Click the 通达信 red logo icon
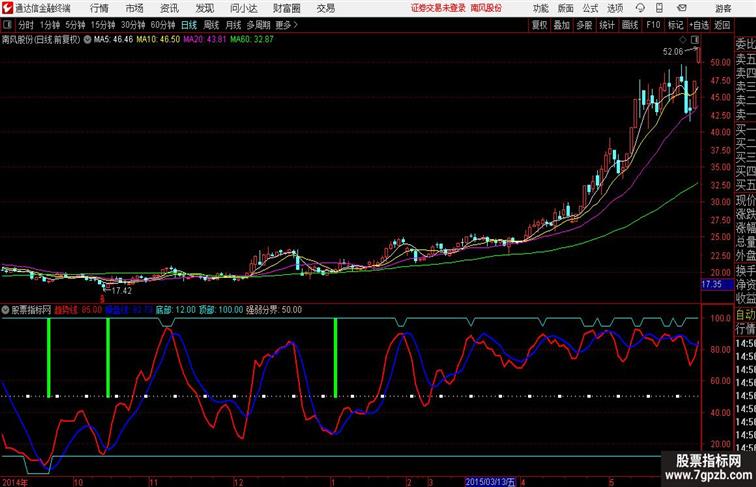The image size is (756, 487). pyautogui.click(x=7, y=8)
